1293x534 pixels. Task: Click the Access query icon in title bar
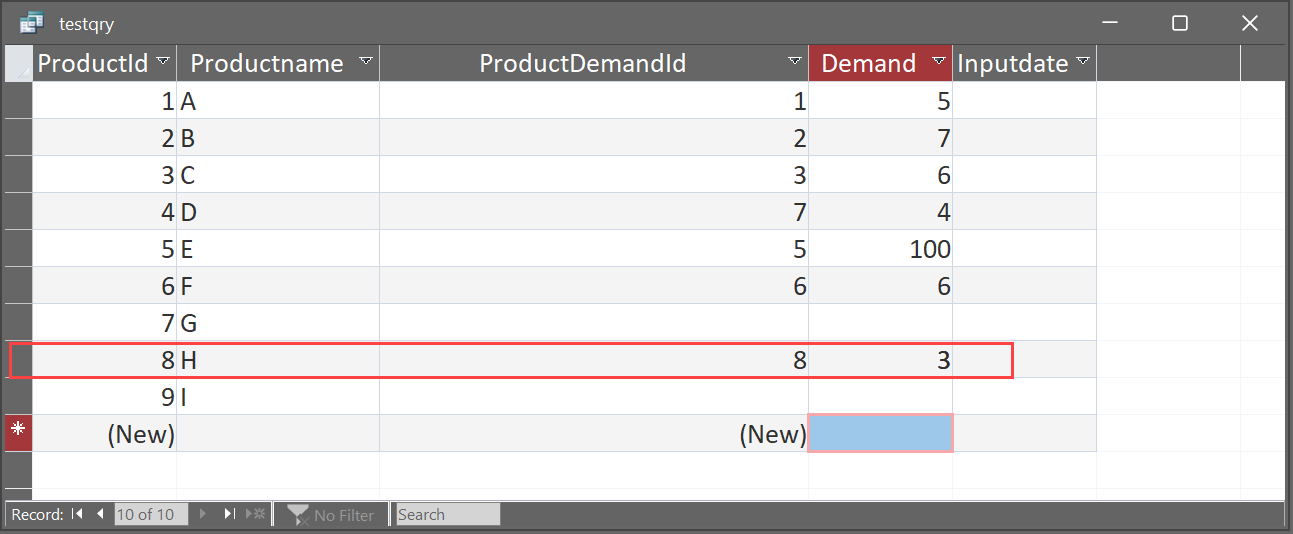[x=31, y=23]
